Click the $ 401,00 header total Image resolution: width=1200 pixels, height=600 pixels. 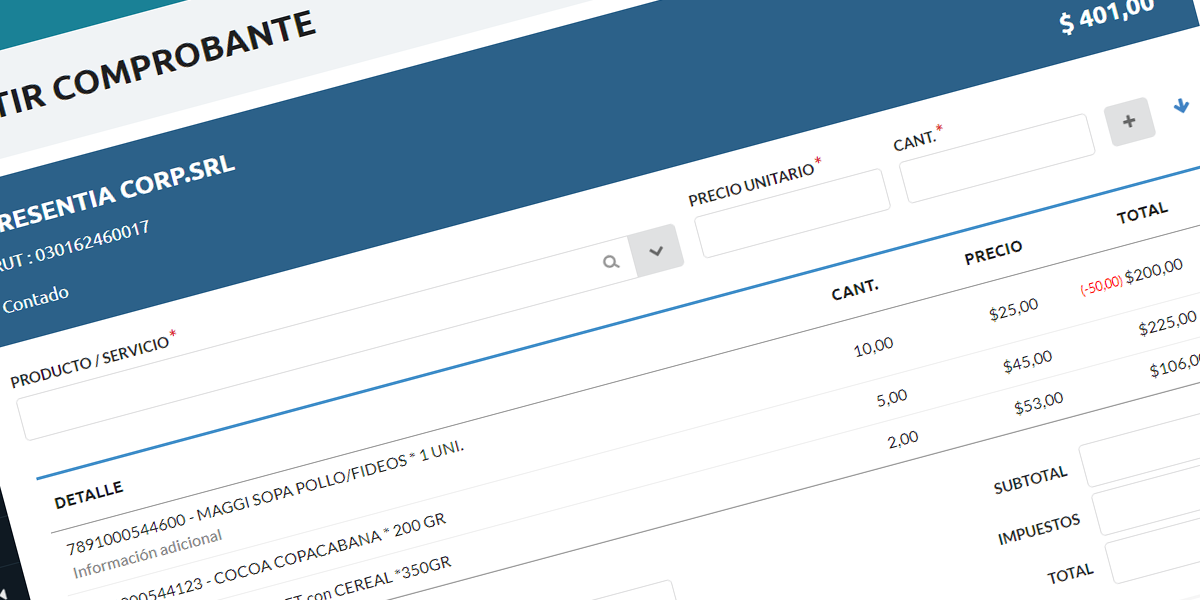1107,14
